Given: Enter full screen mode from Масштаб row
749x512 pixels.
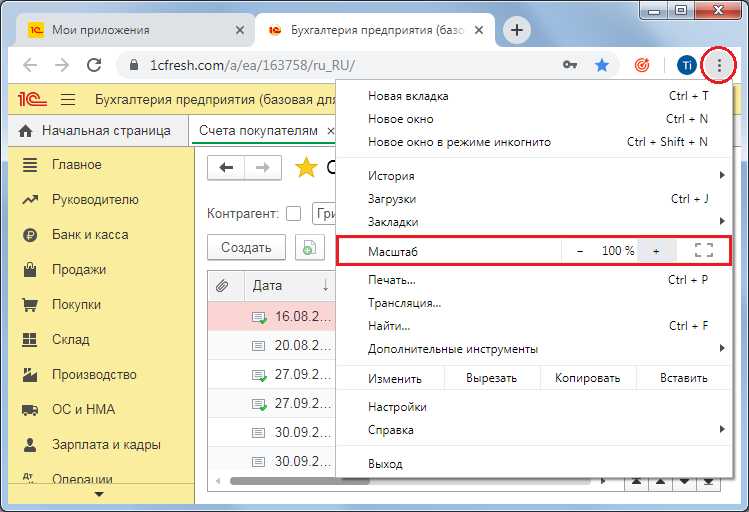Looking at the screenshot, I should point(704,250).
